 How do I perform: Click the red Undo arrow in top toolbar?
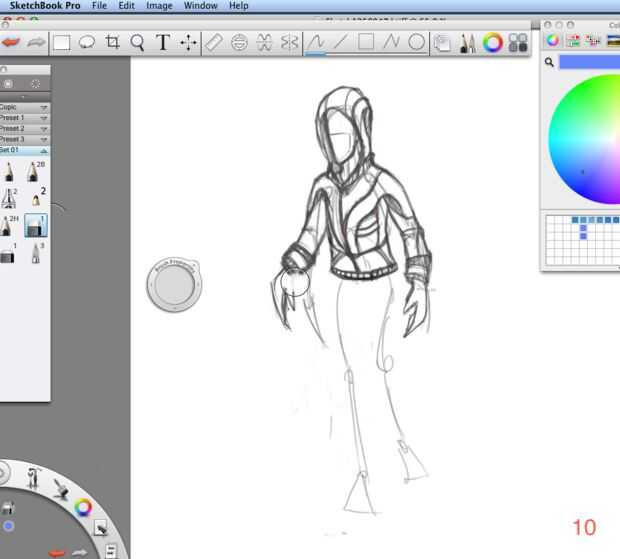pos(11,42)
